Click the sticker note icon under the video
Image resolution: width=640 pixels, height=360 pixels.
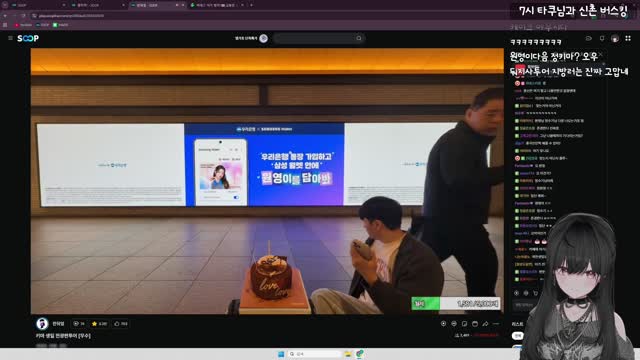[x=464, y=324]
